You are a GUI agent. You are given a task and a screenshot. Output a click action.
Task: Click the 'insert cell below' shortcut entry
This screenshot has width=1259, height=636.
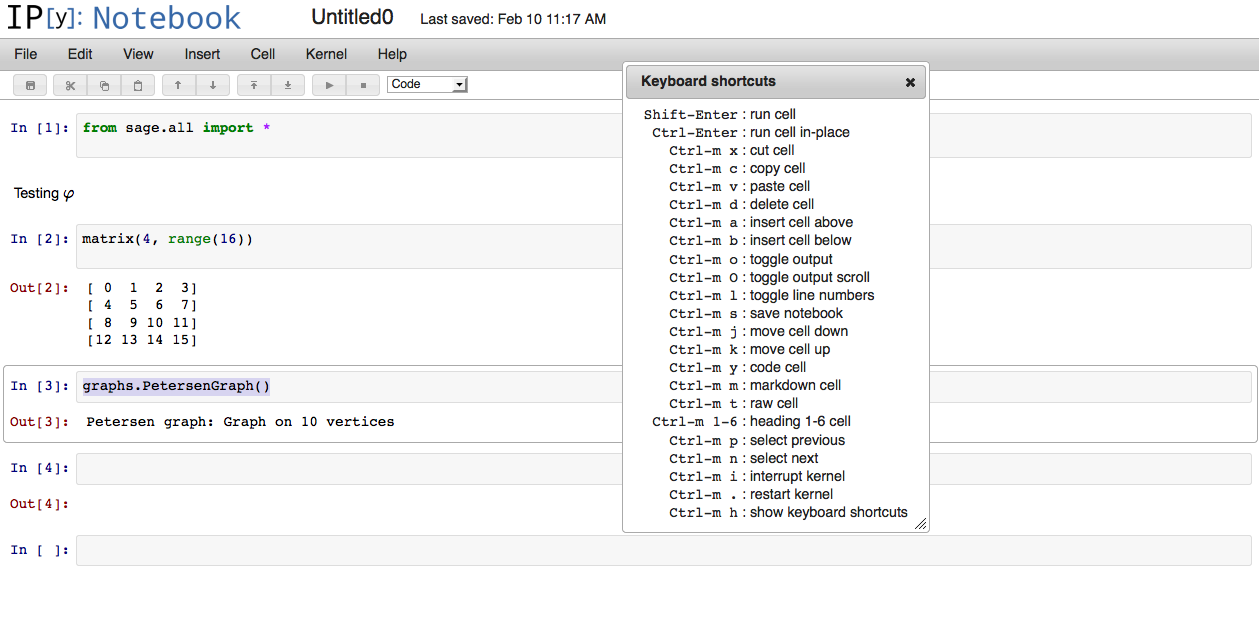click(761, 240)
